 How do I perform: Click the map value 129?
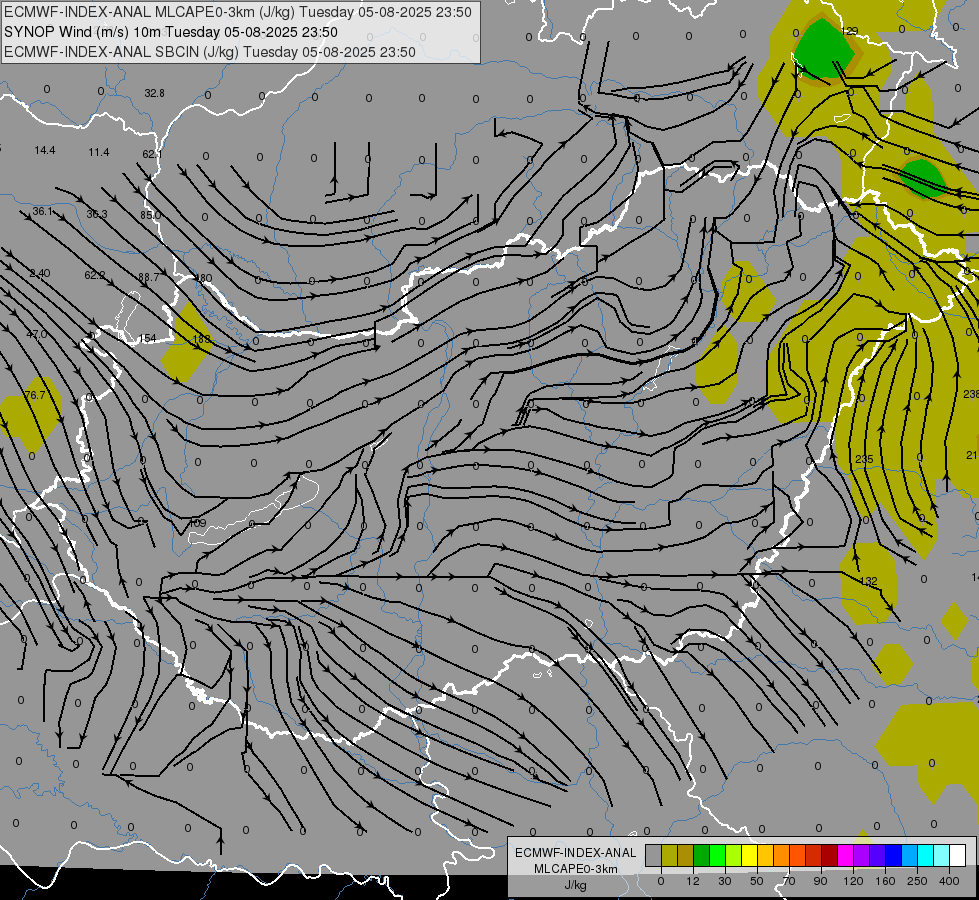850,31
